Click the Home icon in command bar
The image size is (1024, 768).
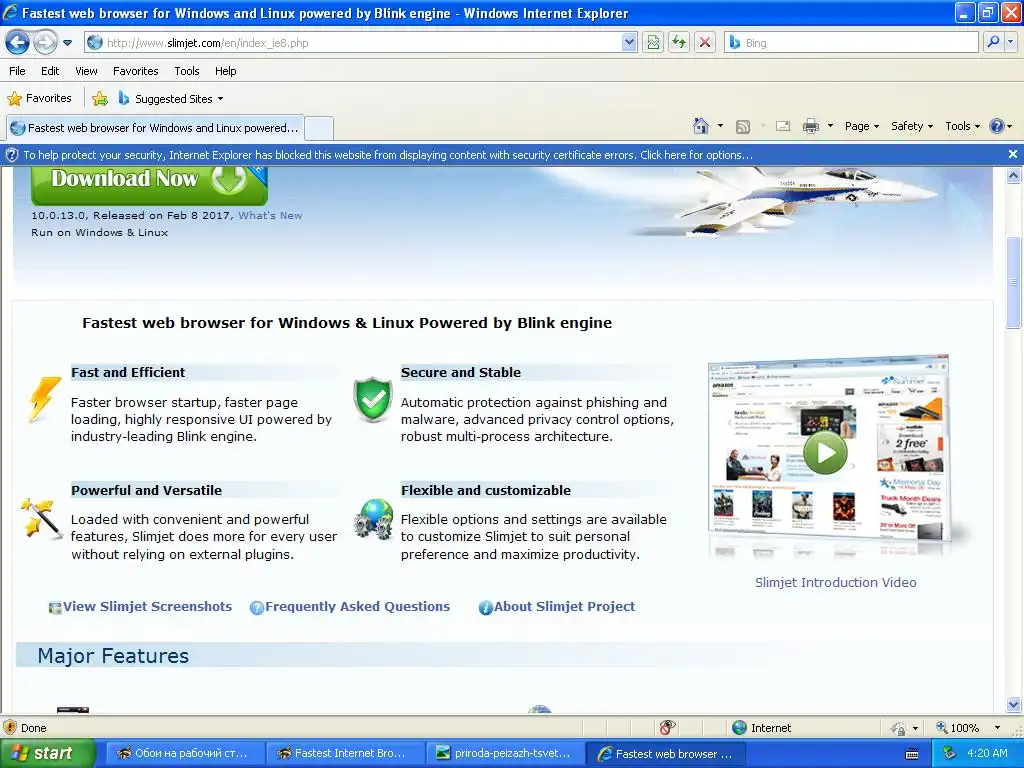click(x=701, y=126)
